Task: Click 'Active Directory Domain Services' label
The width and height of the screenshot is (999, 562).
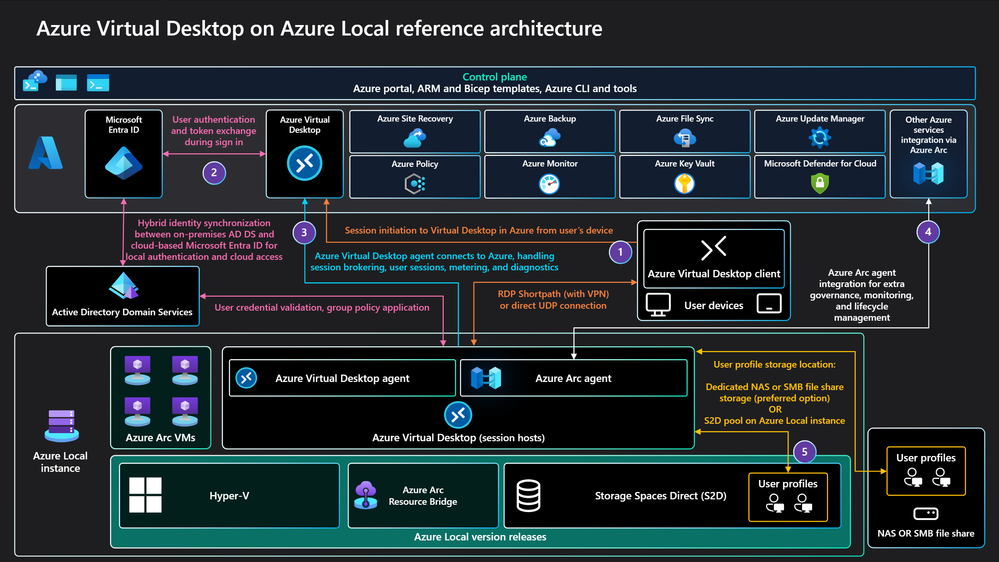Action: point(122,312)
